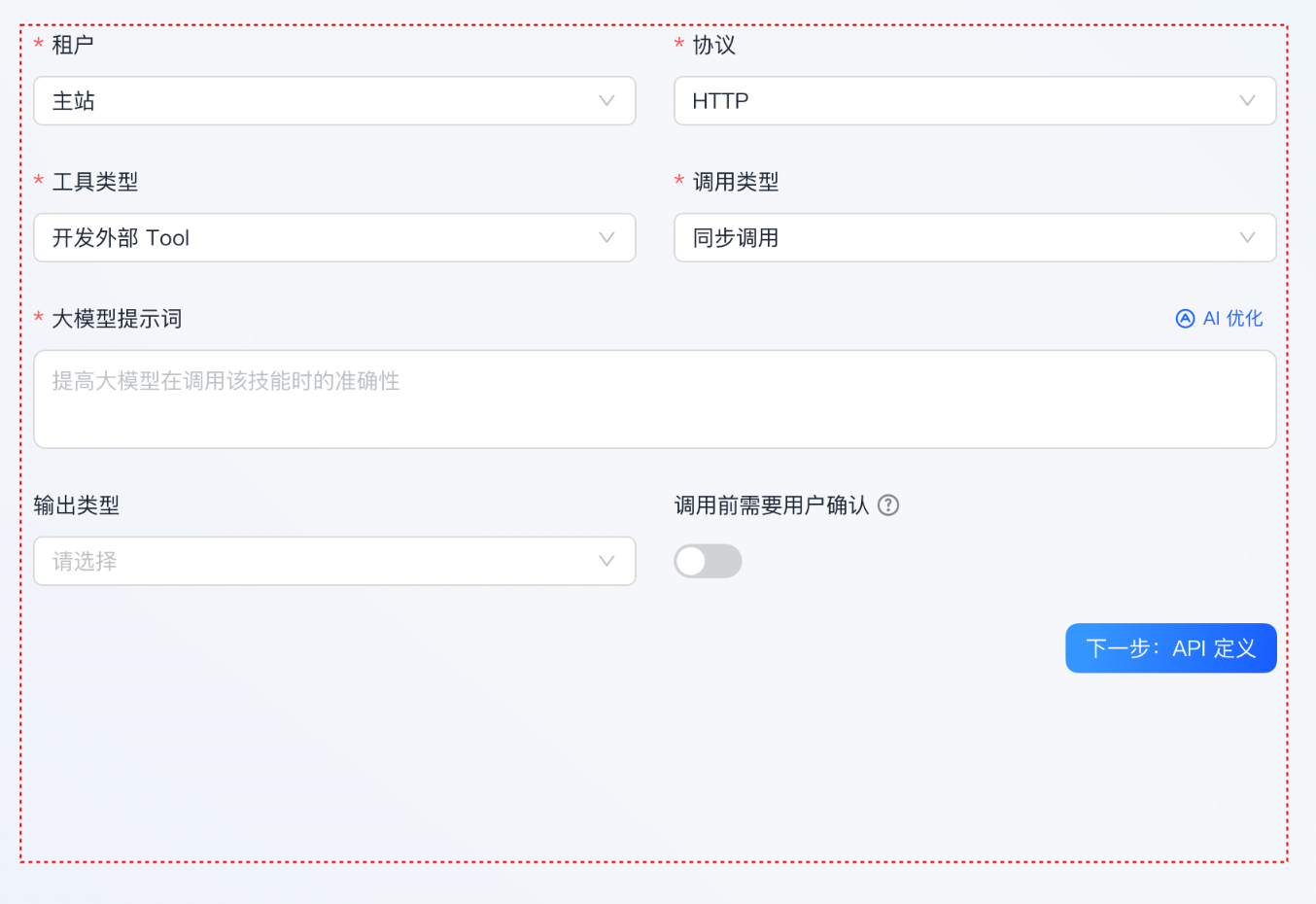Viewport: 1316px width, 904px height.
Task: Click the chevron arrow in the 工具类型 field
Action: [x=606, y=238]
